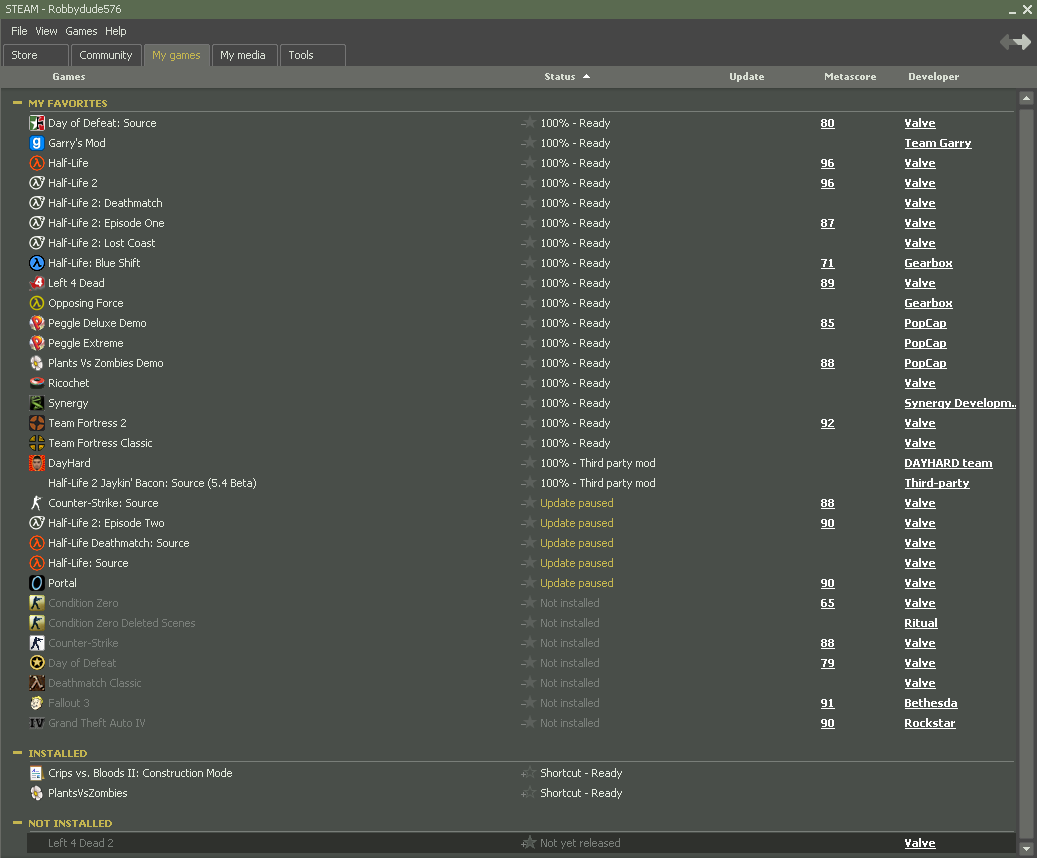This screenshot has height=858, width=1037.
Task: Click the scrollbar up arrow
Action: click(x=1026, y=98)
